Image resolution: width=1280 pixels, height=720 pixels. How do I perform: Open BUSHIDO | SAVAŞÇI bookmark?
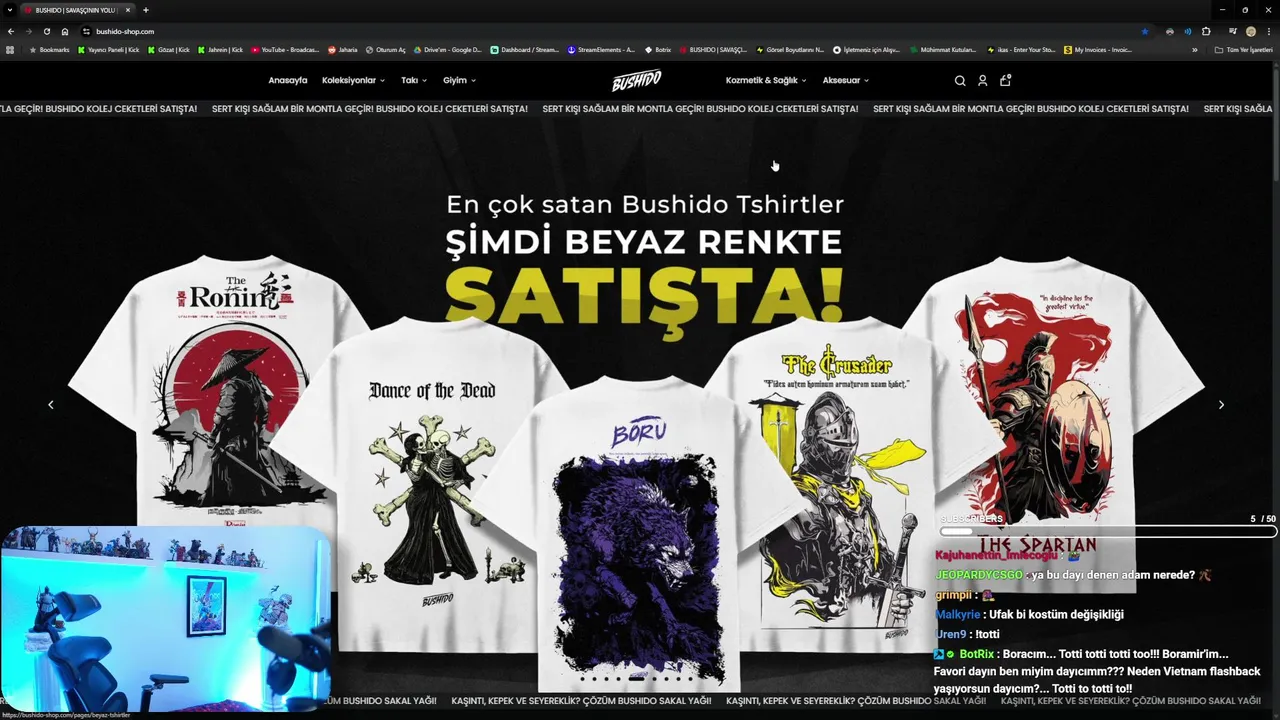(x=713, y=49)
